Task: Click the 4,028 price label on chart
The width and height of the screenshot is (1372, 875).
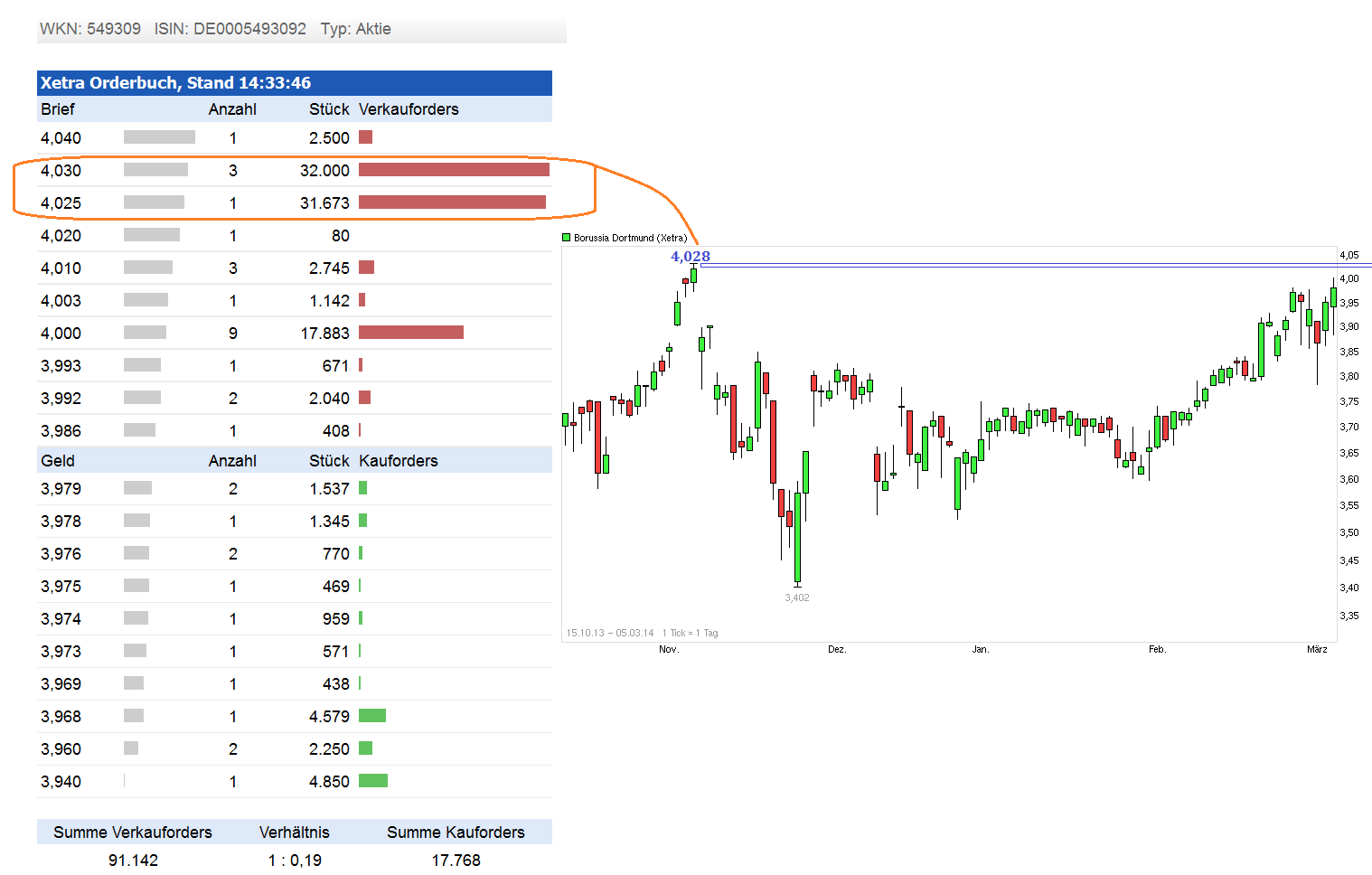Action: click(690, 257)
